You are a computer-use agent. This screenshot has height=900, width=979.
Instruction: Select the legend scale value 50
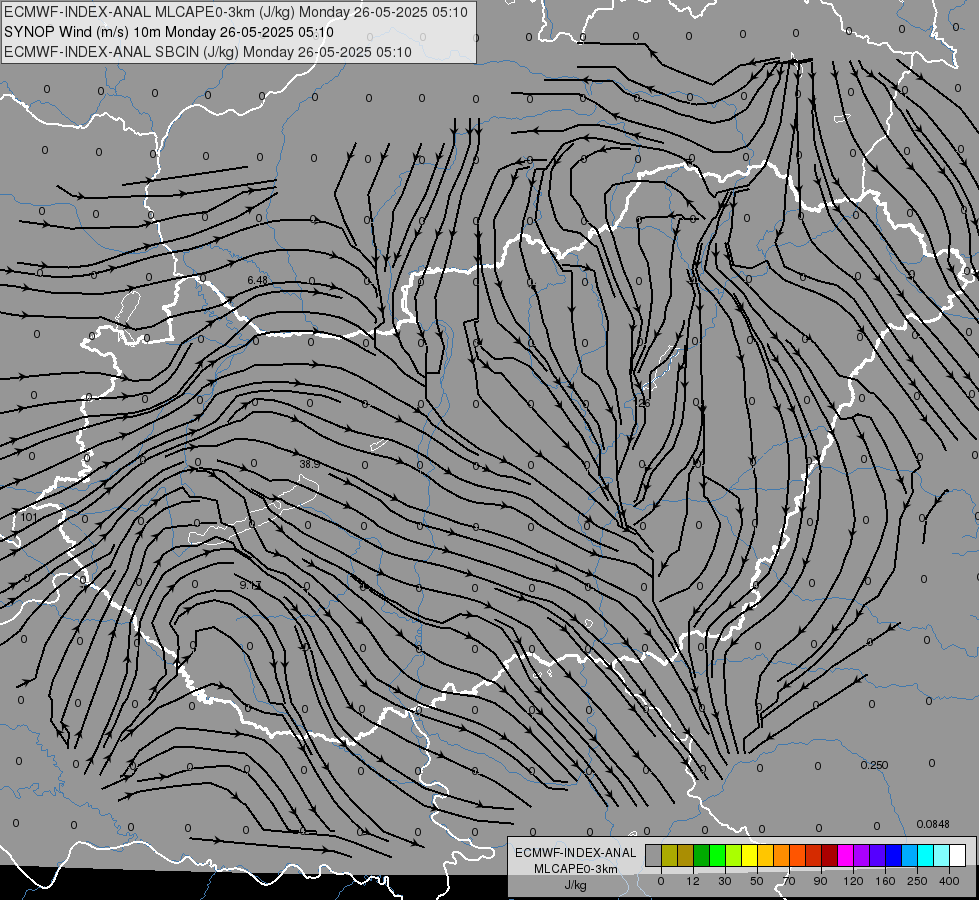click(x=757, y=881)
